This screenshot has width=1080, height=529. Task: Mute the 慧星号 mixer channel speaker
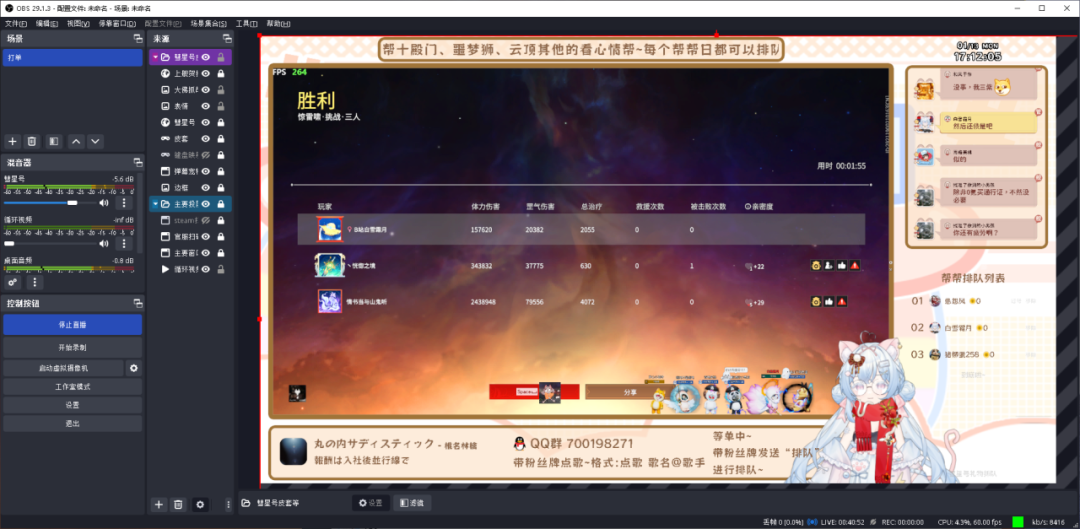point(104,203)
